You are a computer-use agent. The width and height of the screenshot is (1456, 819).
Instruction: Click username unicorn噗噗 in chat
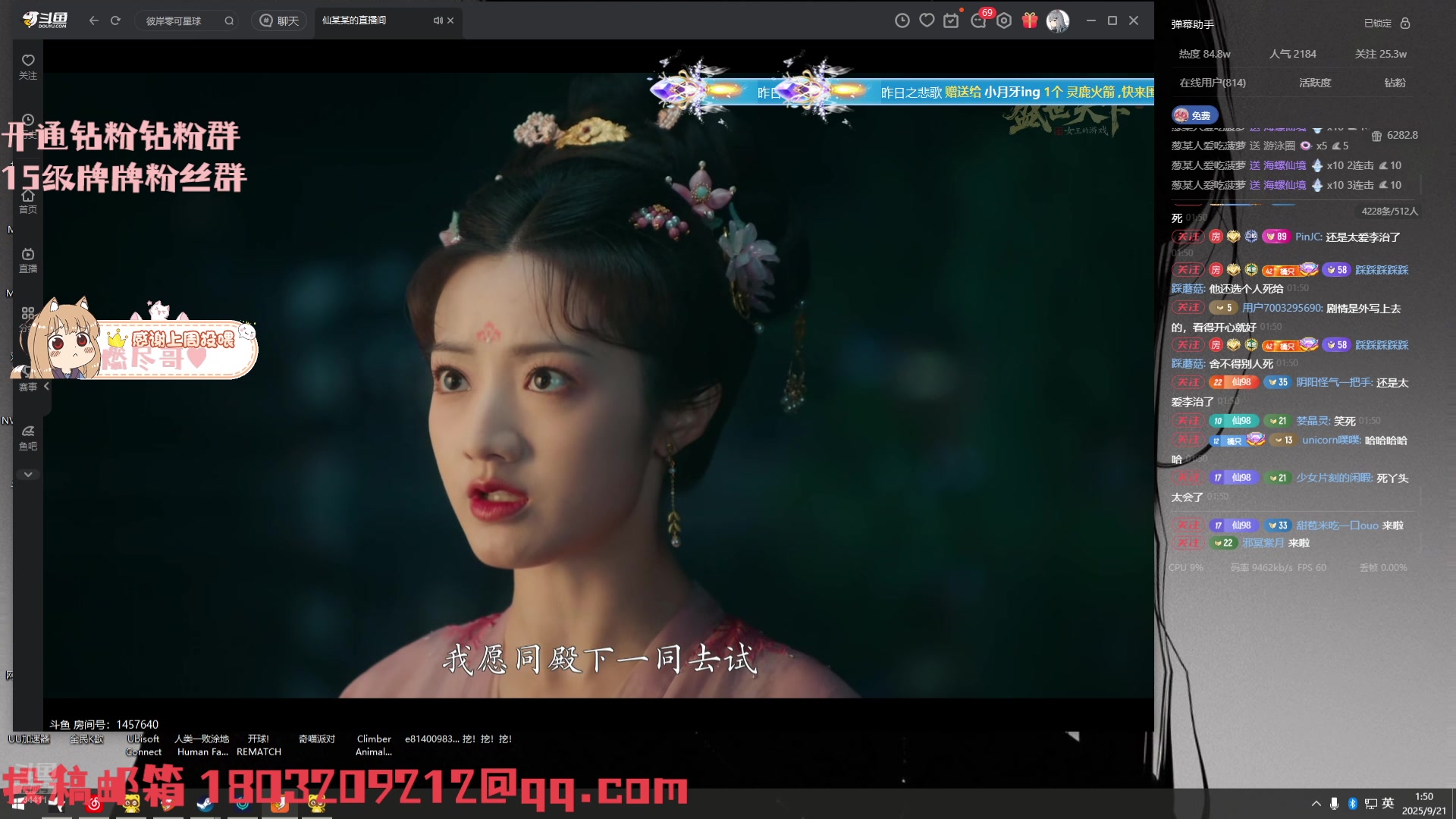pos(1331,440)
